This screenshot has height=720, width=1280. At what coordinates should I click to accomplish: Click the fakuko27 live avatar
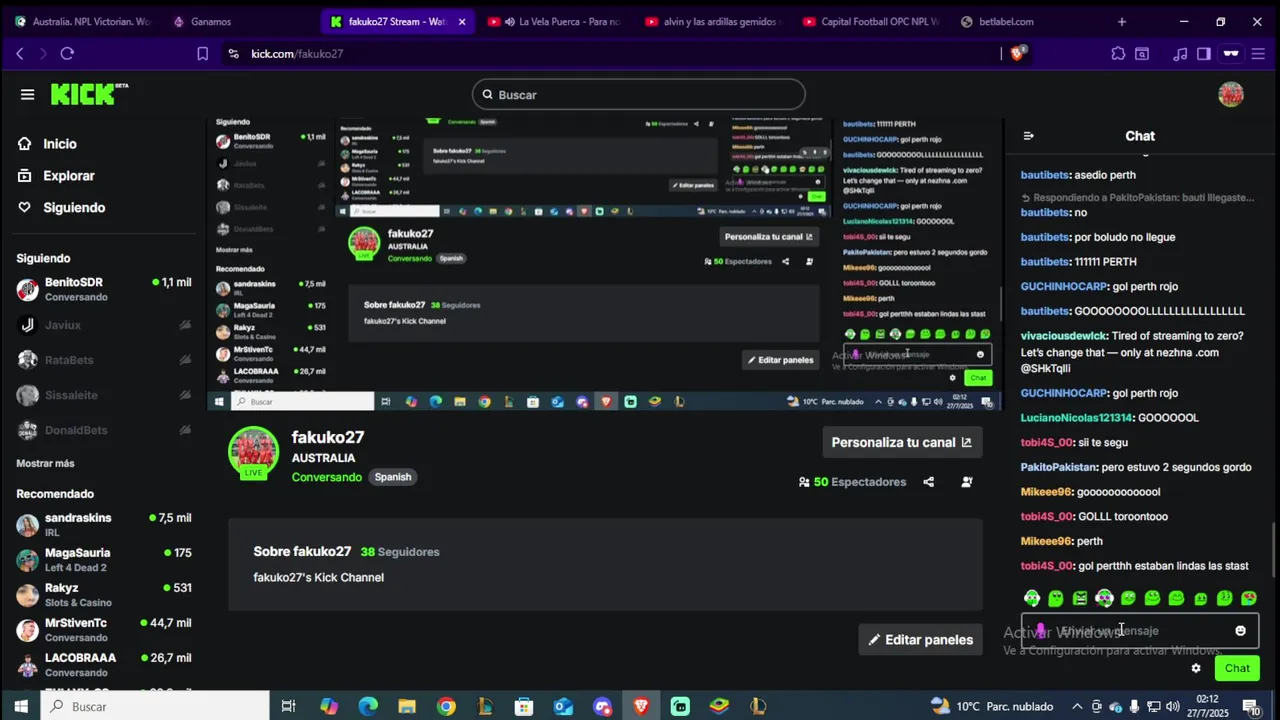pos(253,453)
